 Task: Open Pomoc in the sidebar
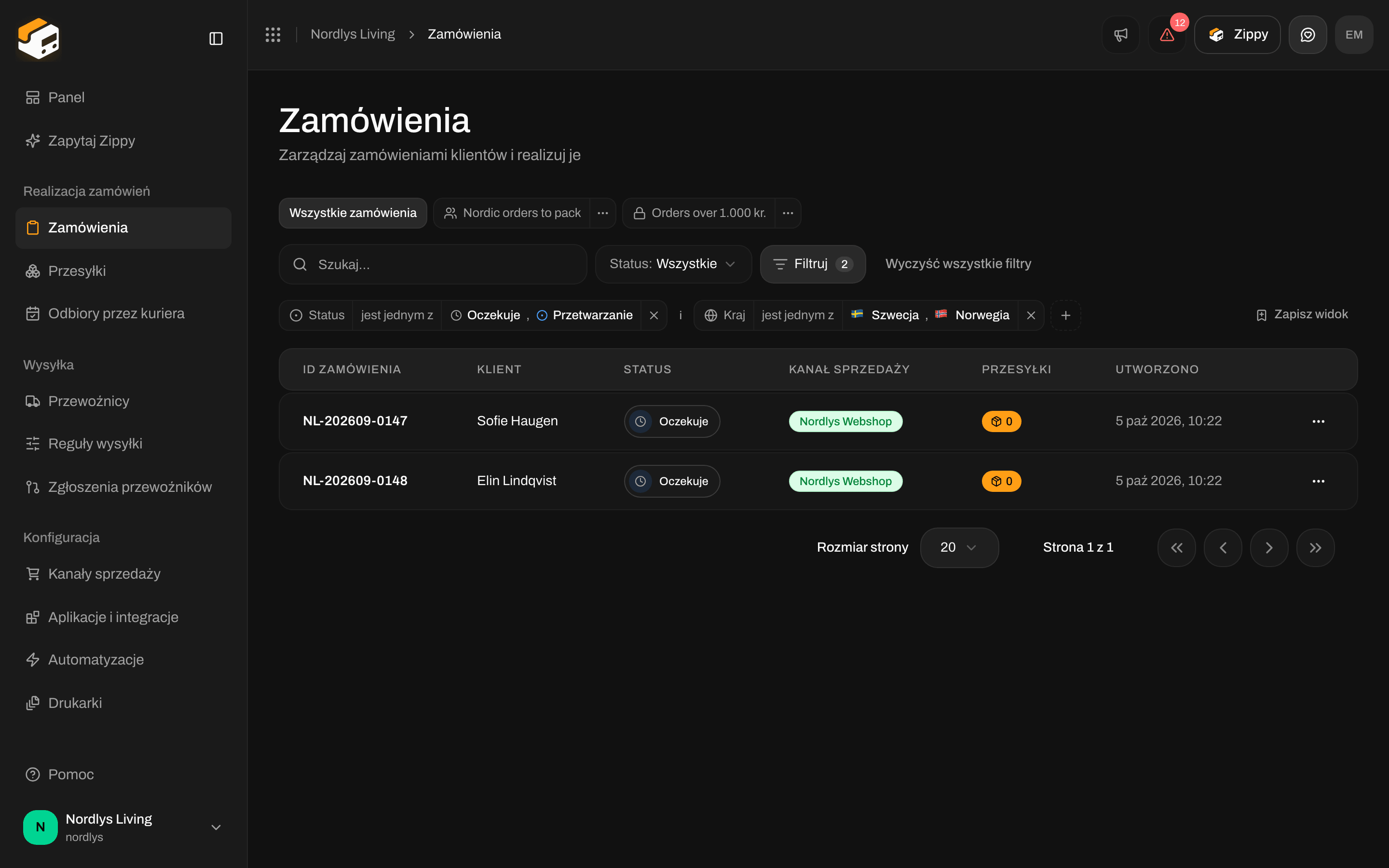[123, 774]
